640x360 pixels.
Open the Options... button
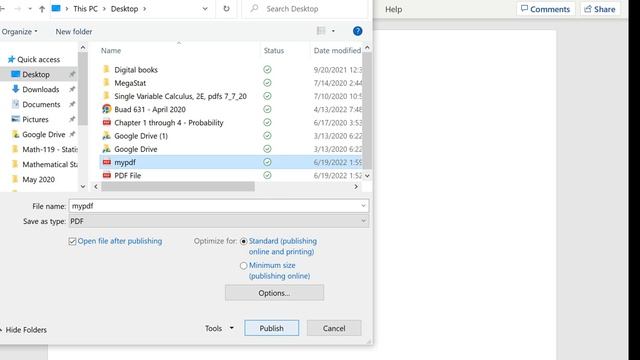274,293
